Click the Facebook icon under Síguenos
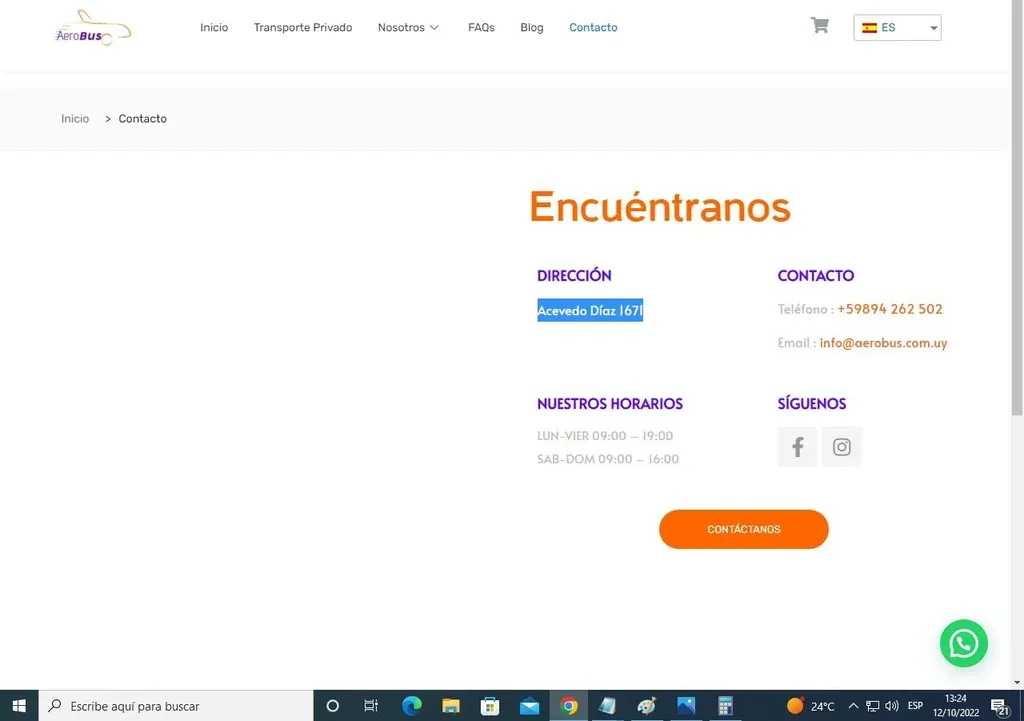1024x721 pixels. [x=797, y=447]
